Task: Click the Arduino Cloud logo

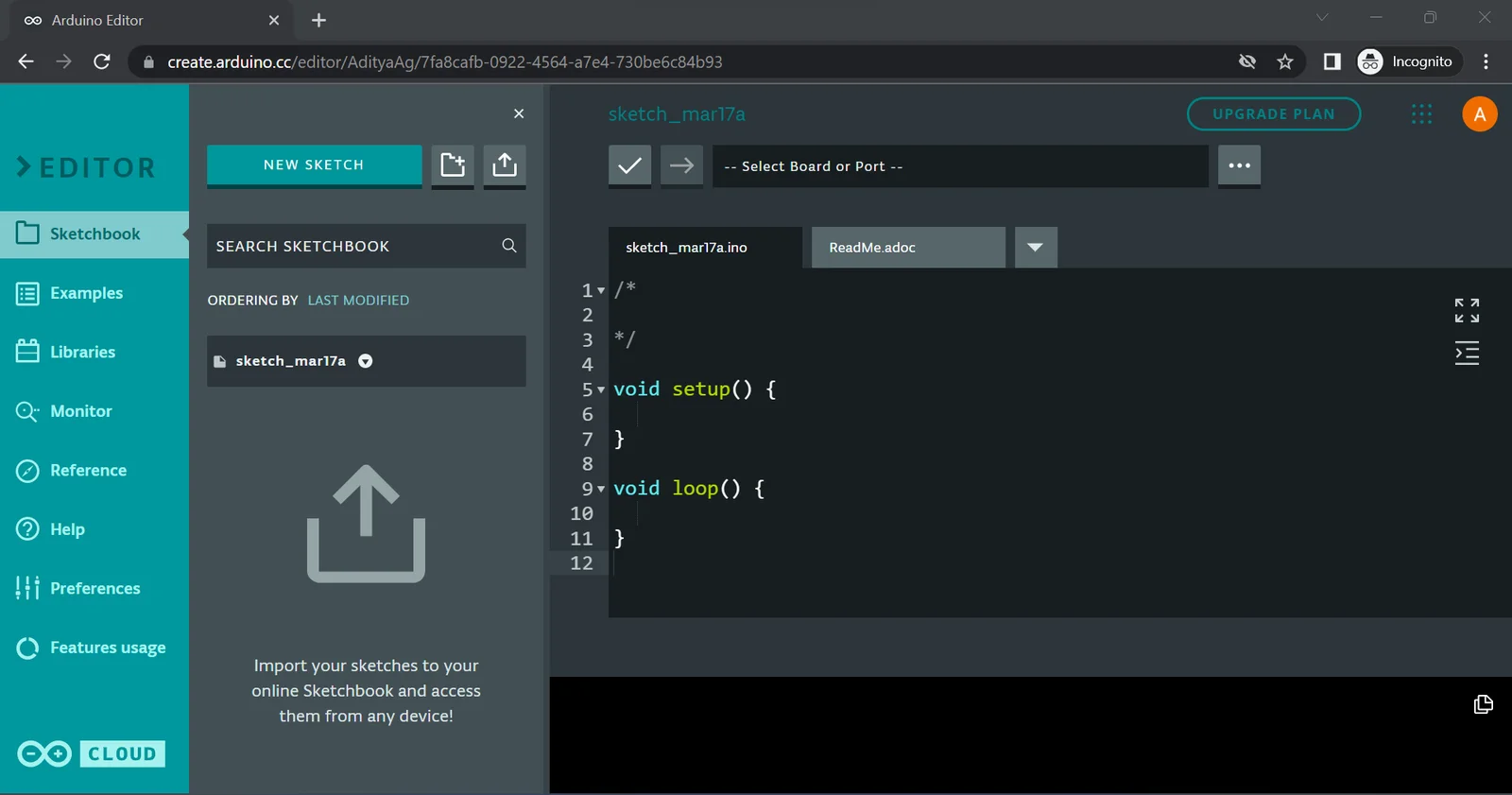Action: click(x=92, y=753)
